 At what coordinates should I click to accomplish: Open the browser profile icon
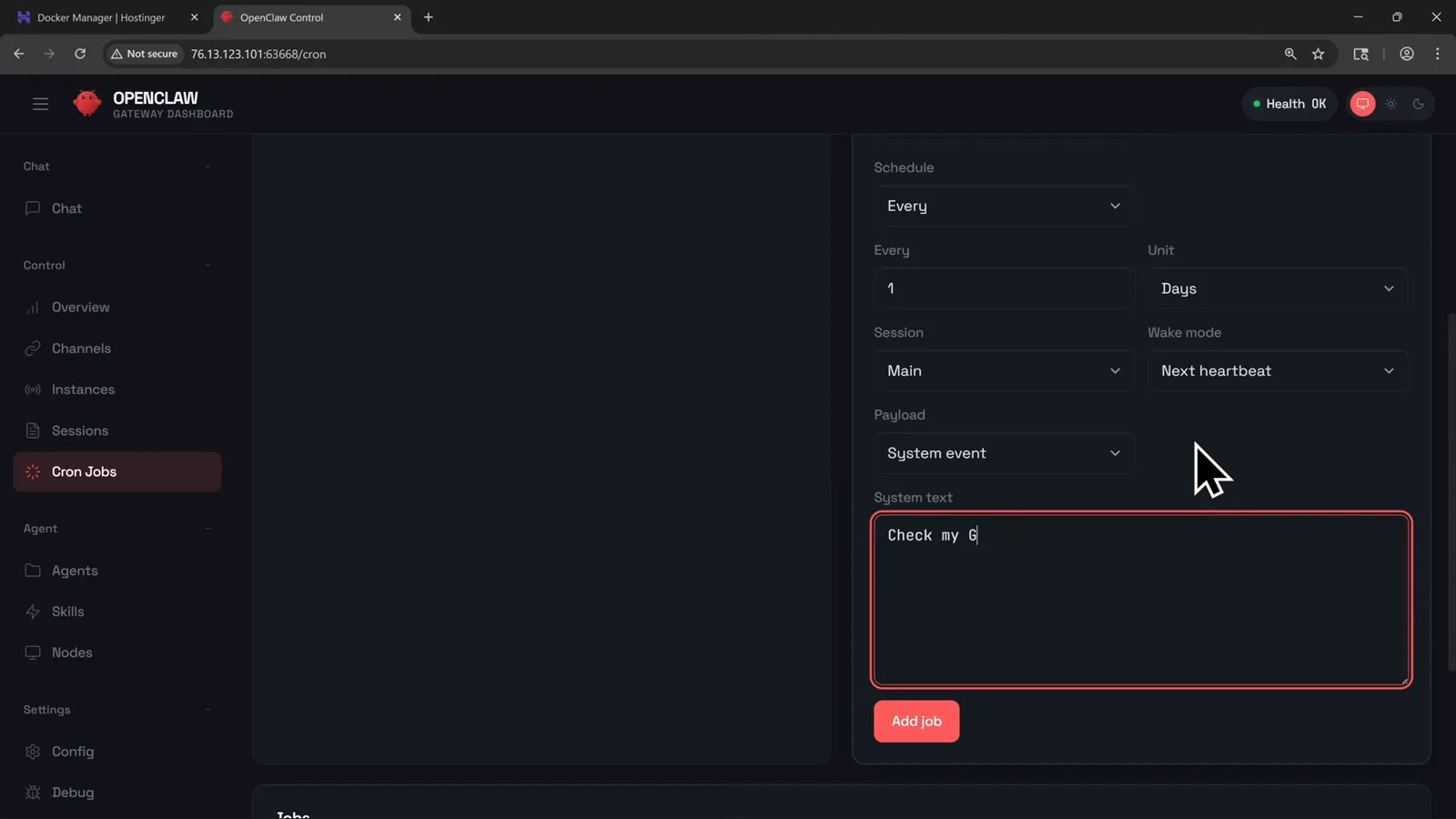point(1407,54)
